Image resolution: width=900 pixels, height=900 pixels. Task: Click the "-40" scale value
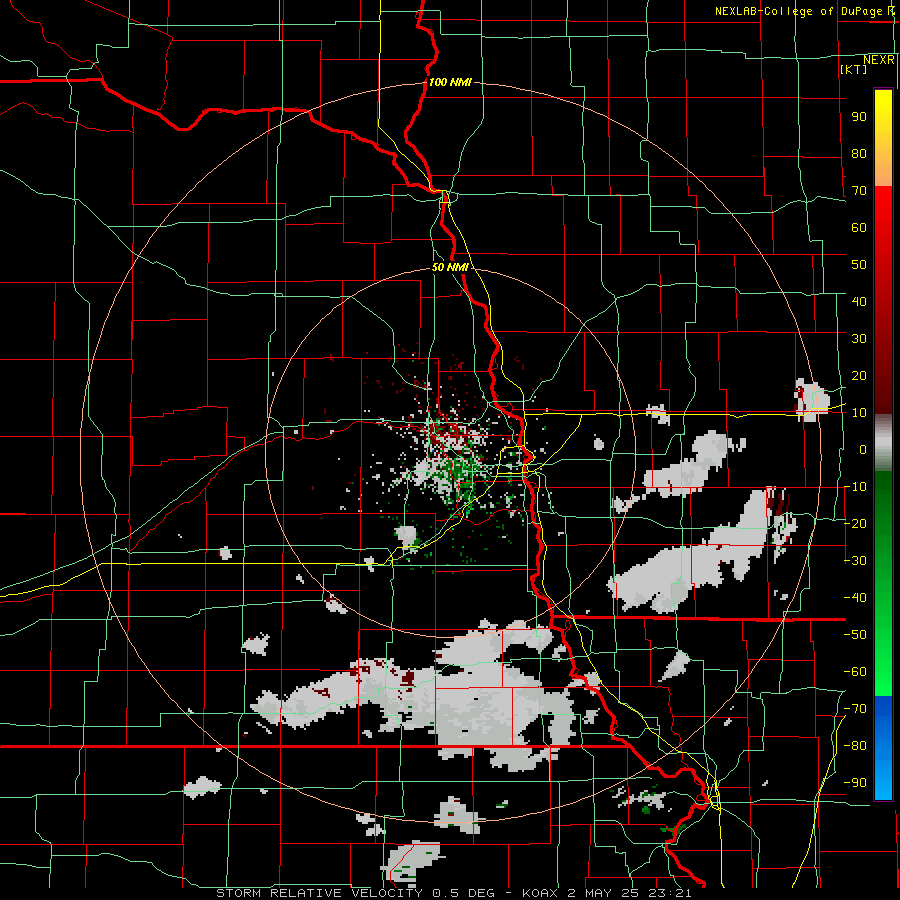click(x=855, y=598)
